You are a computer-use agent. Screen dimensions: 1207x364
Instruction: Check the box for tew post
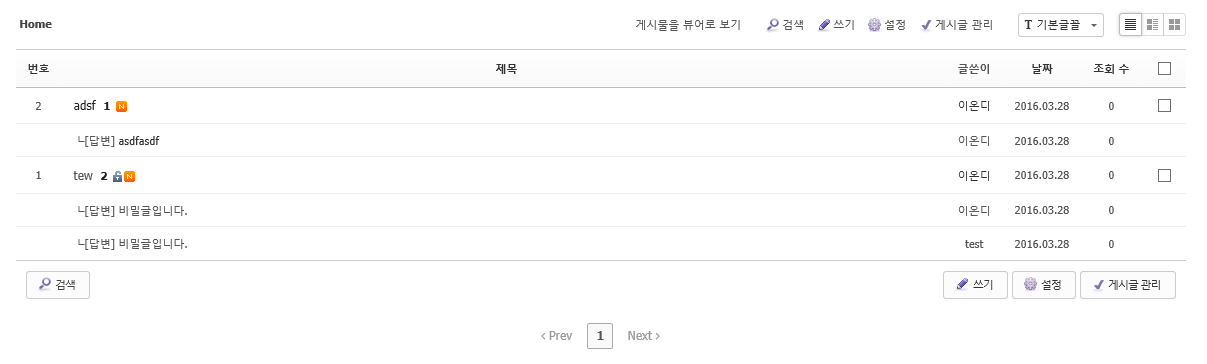coord(1164,175)
